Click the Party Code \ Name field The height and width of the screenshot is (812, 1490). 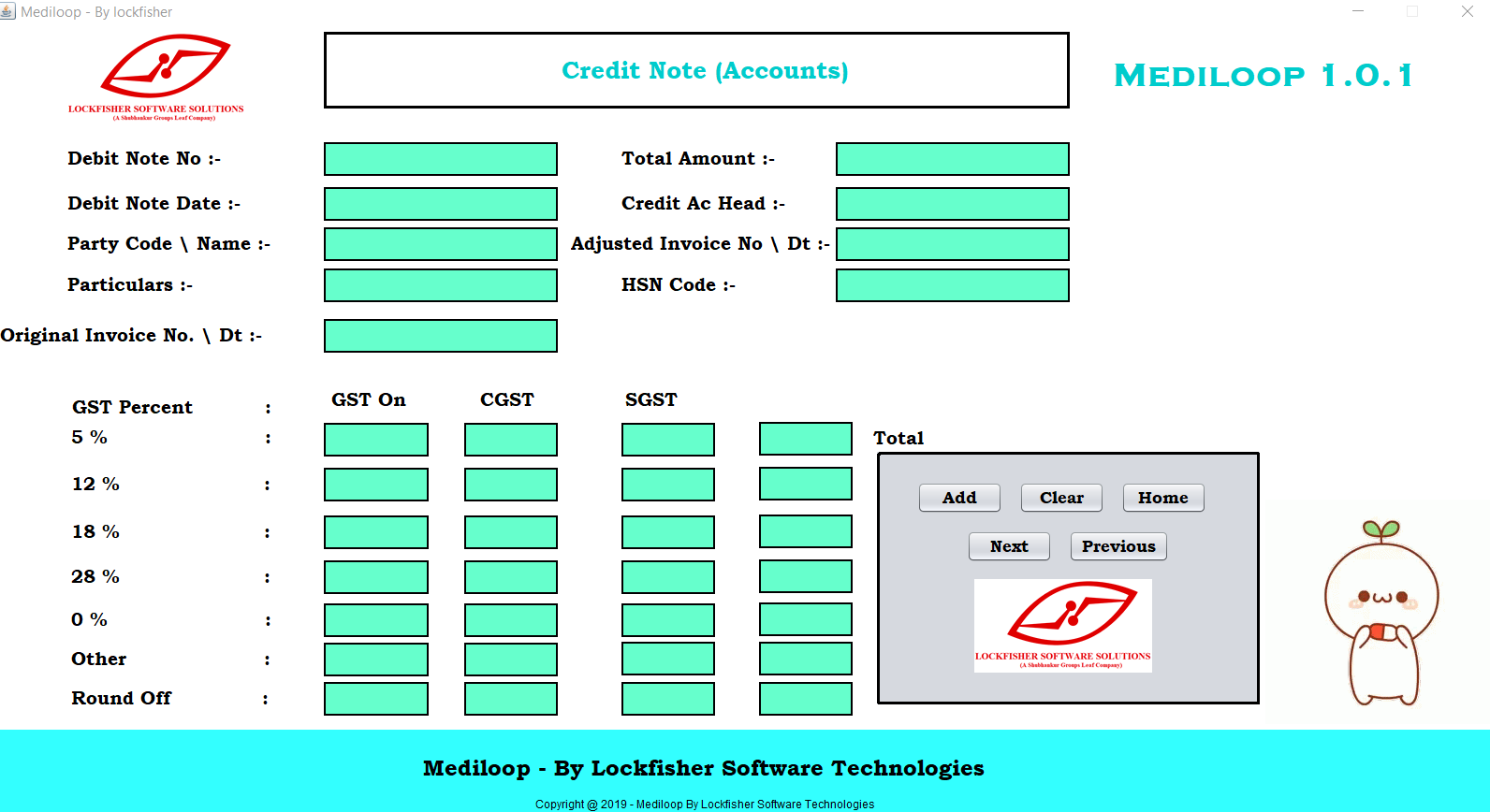(x=440, y=244)
